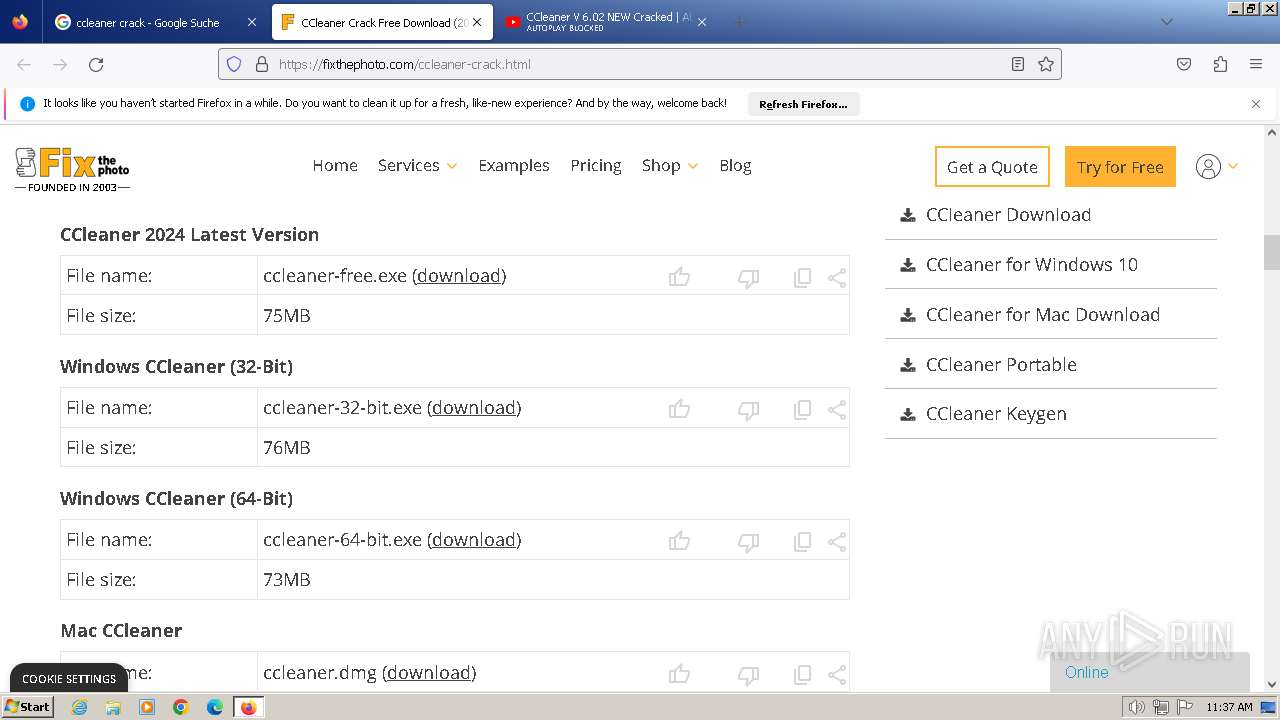Click the page vertical scrollbar thumb

(1272, 252)
